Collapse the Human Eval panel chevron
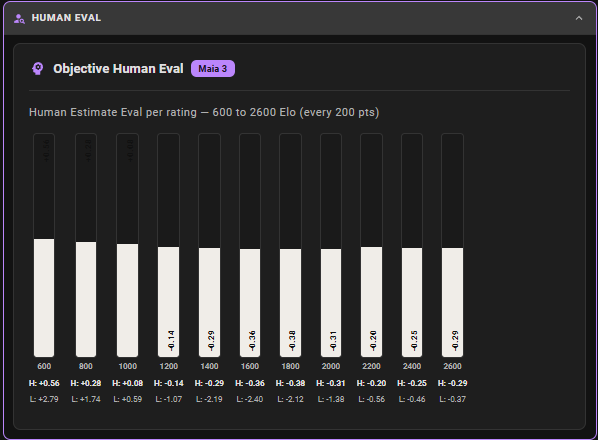Screen dimensions: 598x440 579,18
